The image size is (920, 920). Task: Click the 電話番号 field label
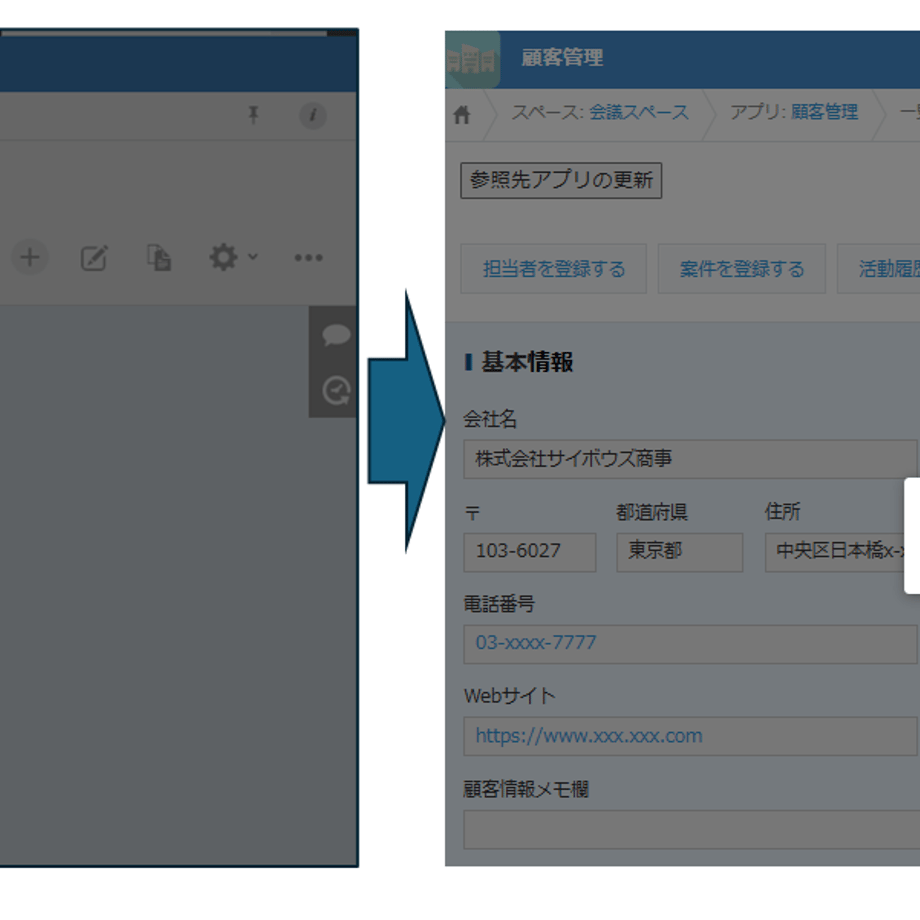coord(499,604)
